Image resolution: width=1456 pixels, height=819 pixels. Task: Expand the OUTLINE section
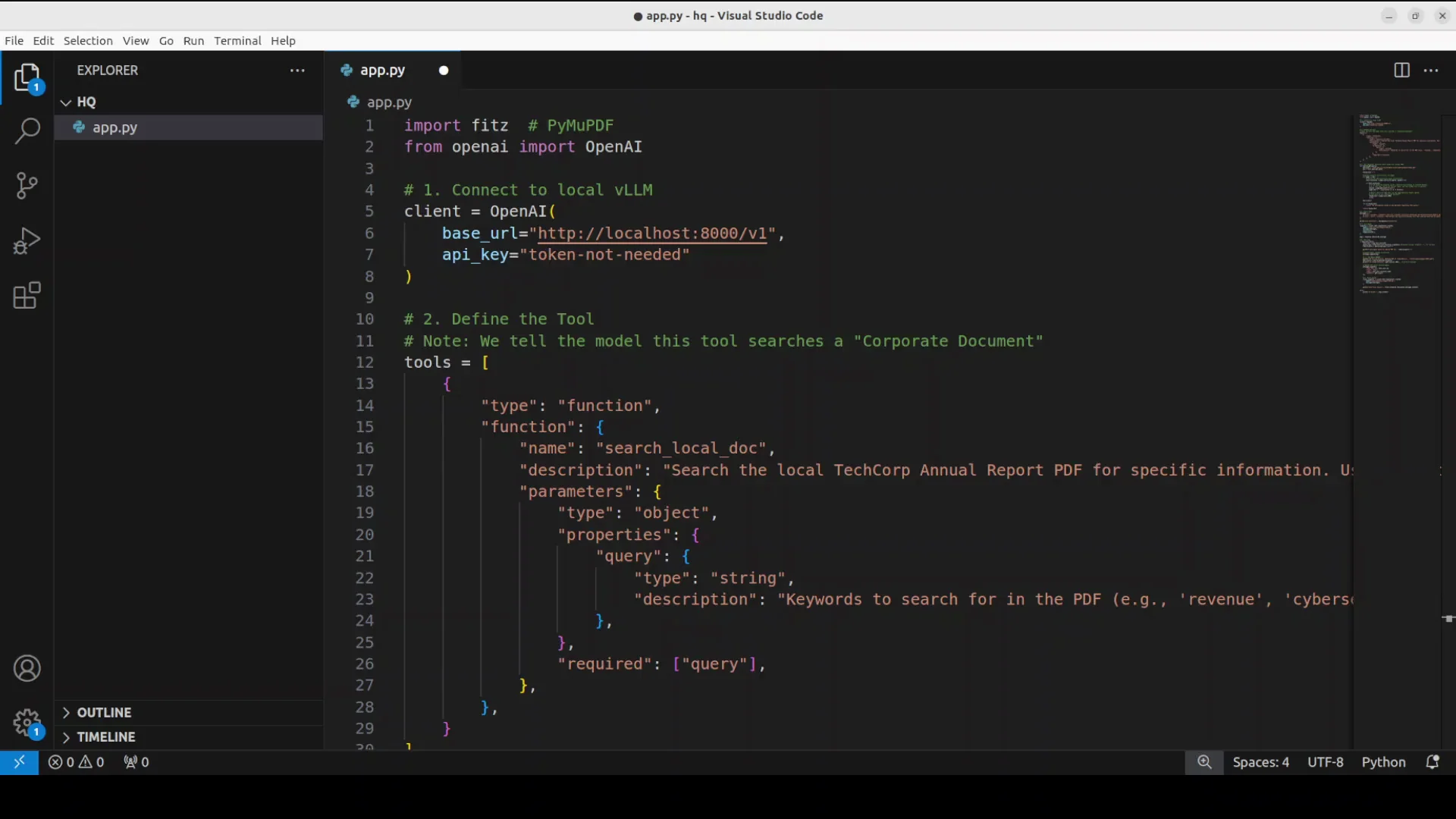tap(103, 712)
